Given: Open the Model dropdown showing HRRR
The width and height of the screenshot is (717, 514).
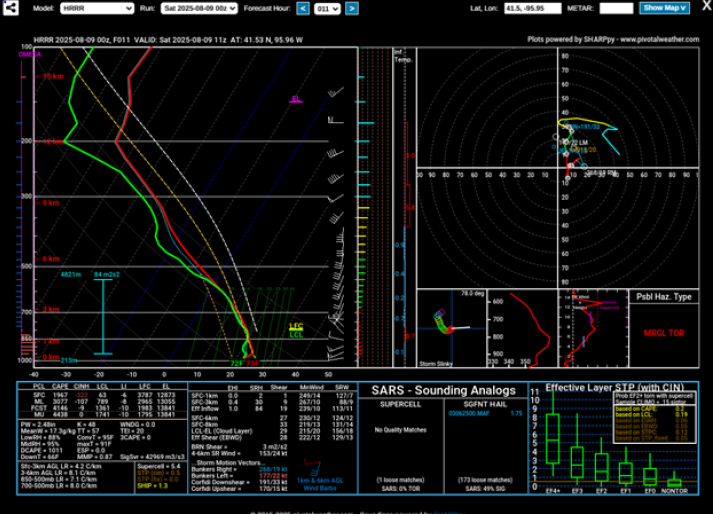Looking at the screenshot, I should 97,8.
